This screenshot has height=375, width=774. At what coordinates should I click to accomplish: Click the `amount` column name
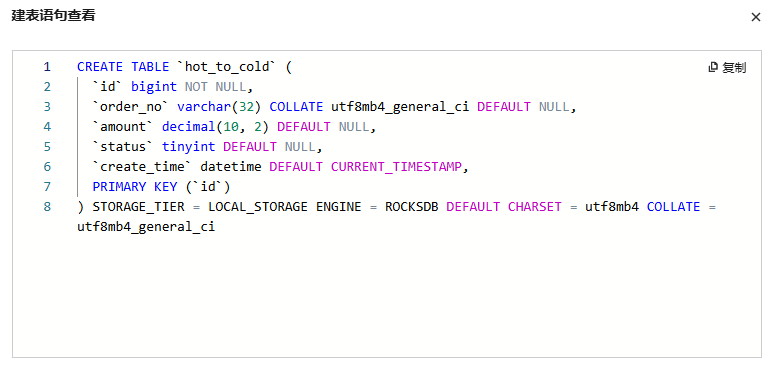[123, 127]
